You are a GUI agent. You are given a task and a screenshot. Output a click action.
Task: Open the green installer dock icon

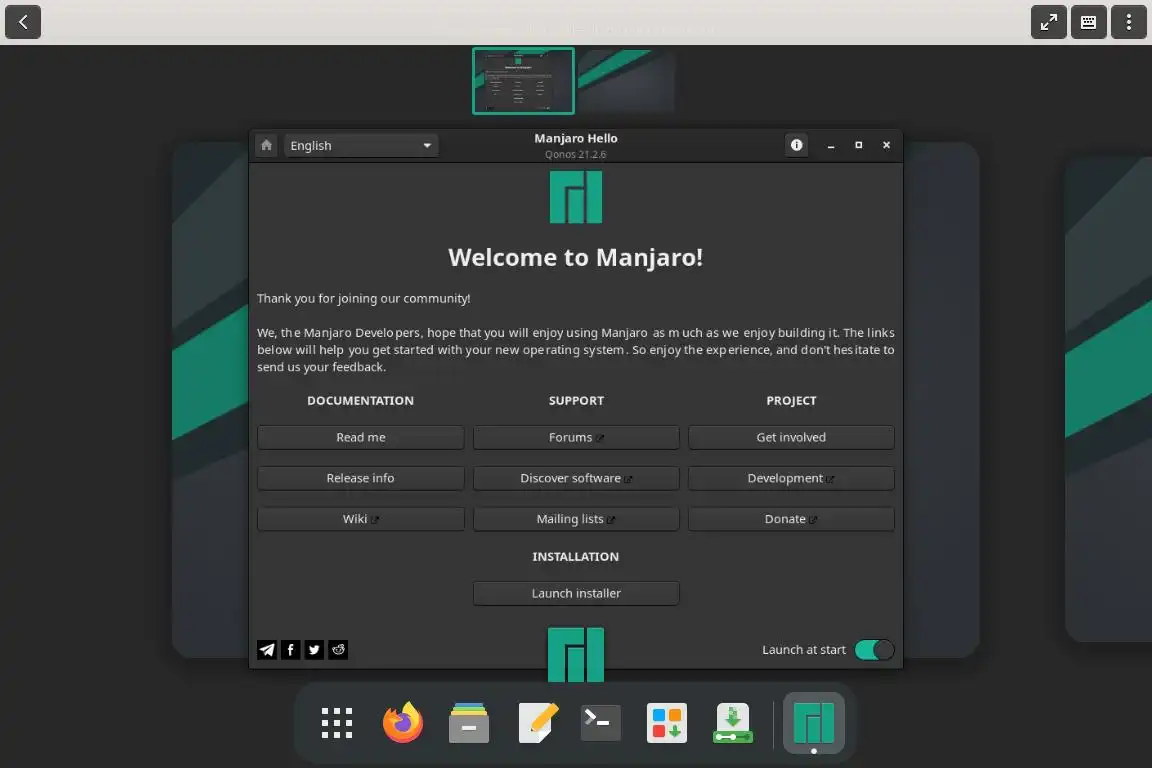pos(732,723)
